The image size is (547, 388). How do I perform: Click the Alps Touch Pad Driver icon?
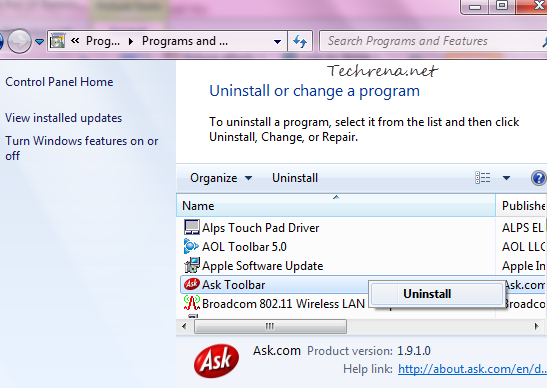tap(192, 227)
